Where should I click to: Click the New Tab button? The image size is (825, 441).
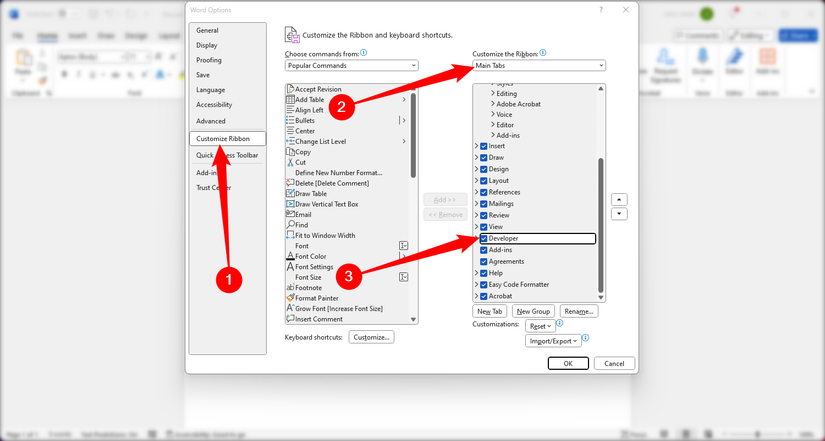490,312
